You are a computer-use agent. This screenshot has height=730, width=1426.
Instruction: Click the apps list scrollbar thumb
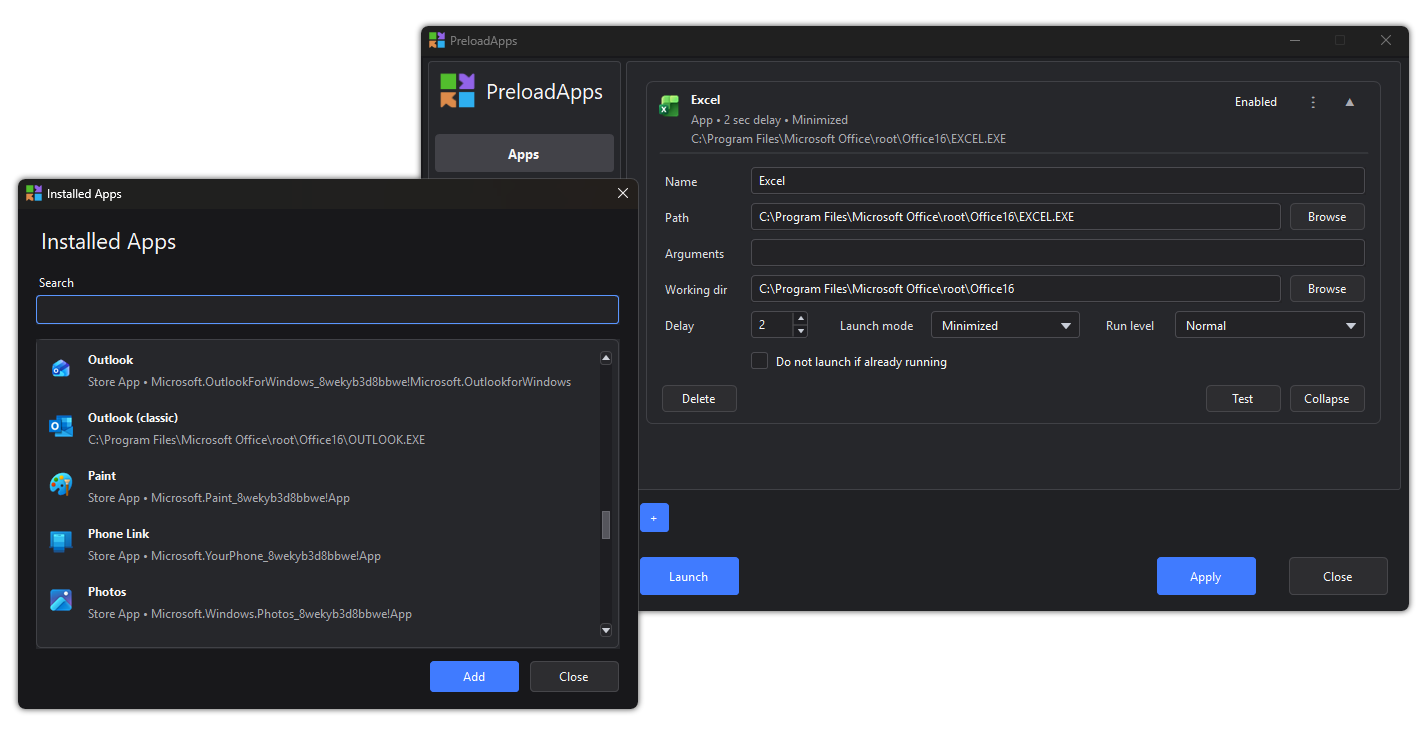(x=606, y=525)
